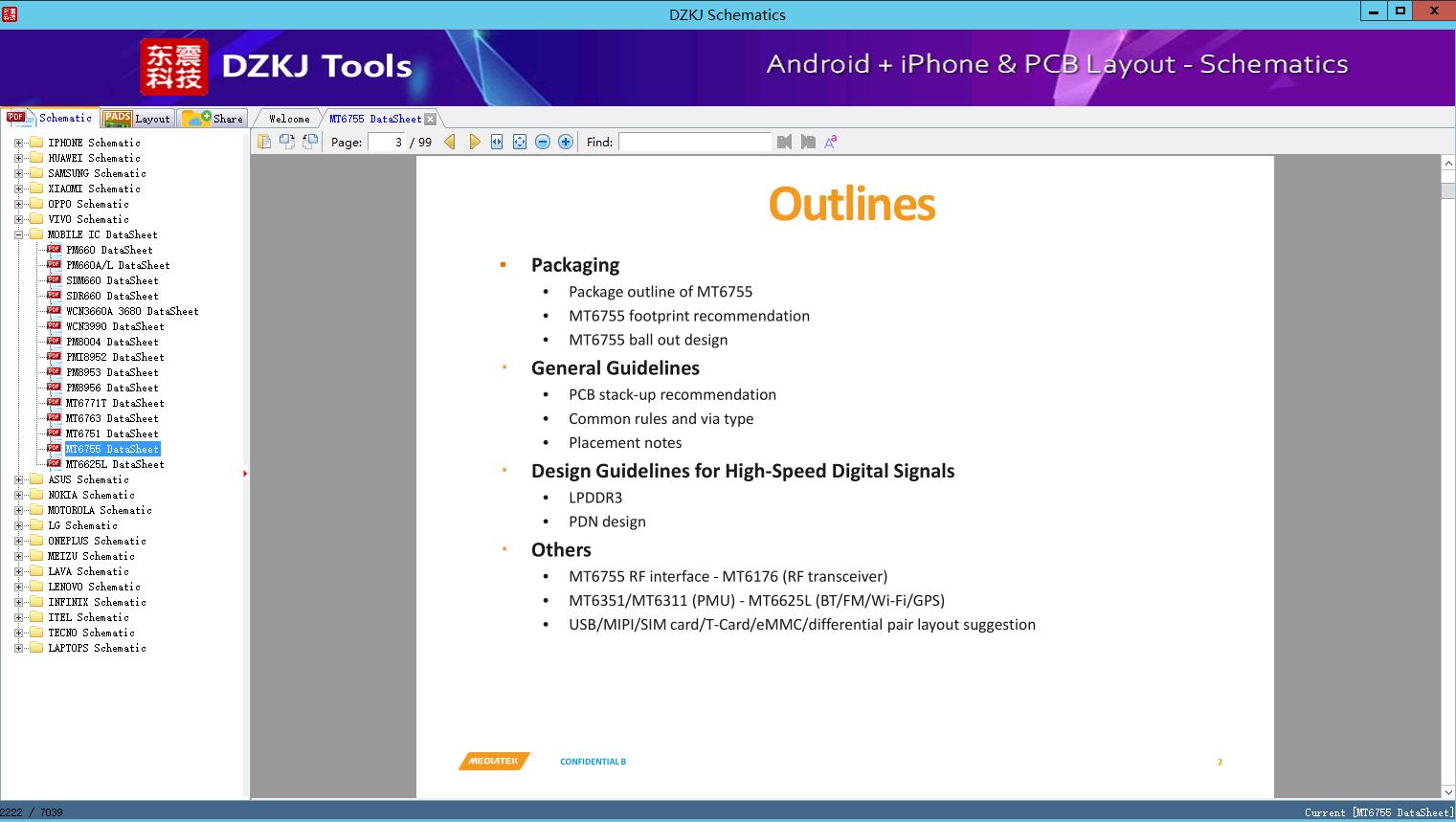Viewport: 1456px width, 822px height.
Task: Expand the ASUS Schematic tree node
Action: (18, 479)
